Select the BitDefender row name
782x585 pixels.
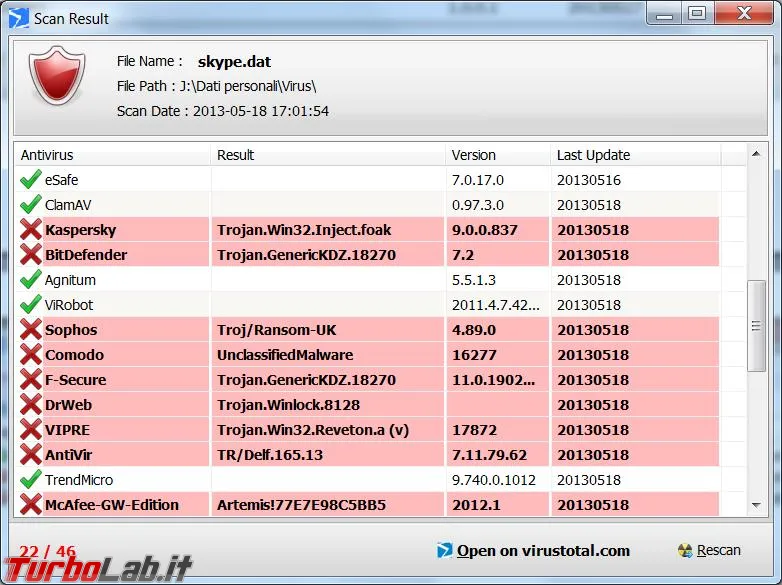point(86,255)
